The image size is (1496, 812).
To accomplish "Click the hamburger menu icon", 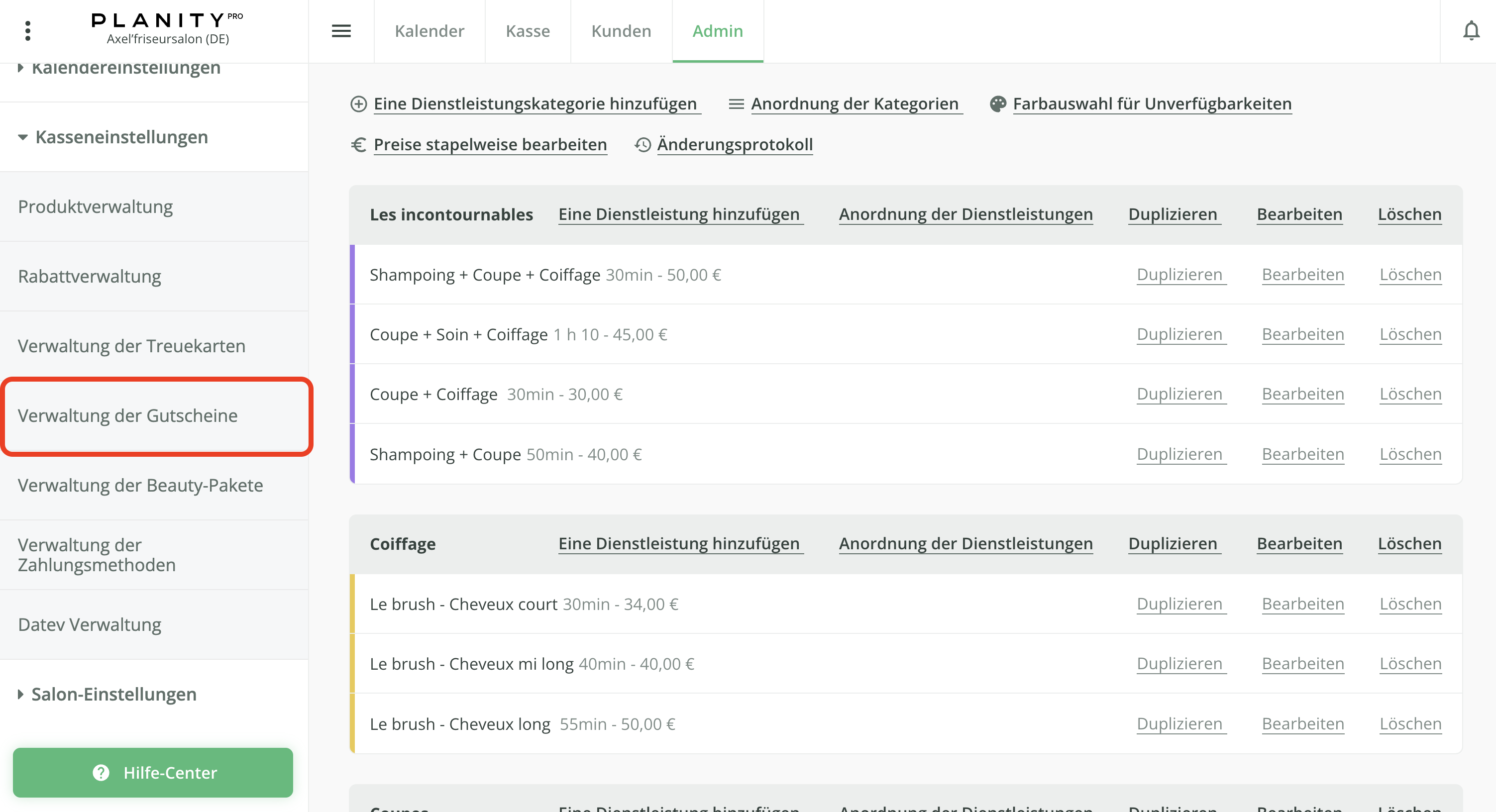I will [x=341, y=31].
